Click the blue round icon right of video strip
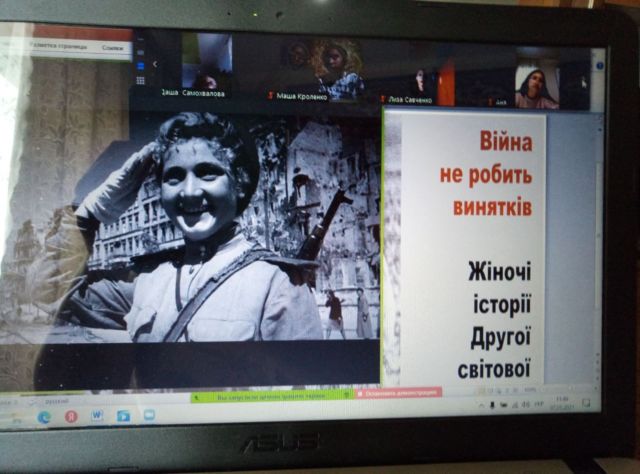The image size is (640, 474). tap(600, 65)
